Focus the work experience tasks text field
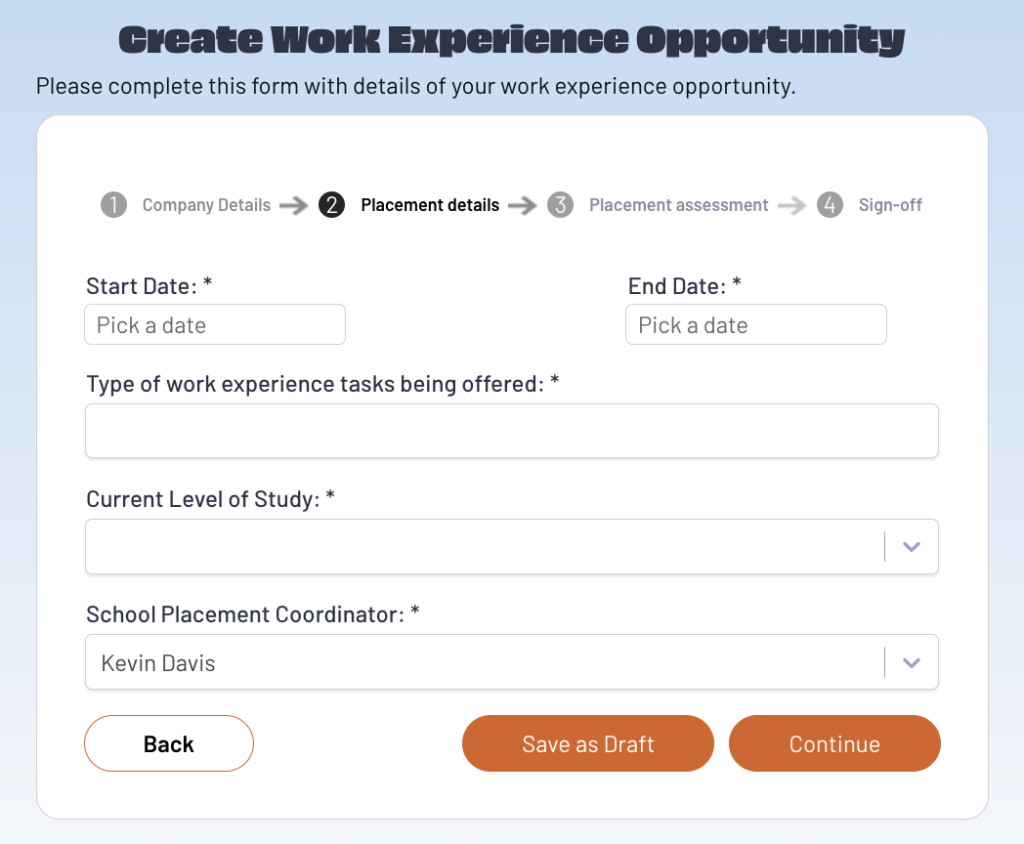Screen dimensions: 1024x844 [x=512, y=431]
